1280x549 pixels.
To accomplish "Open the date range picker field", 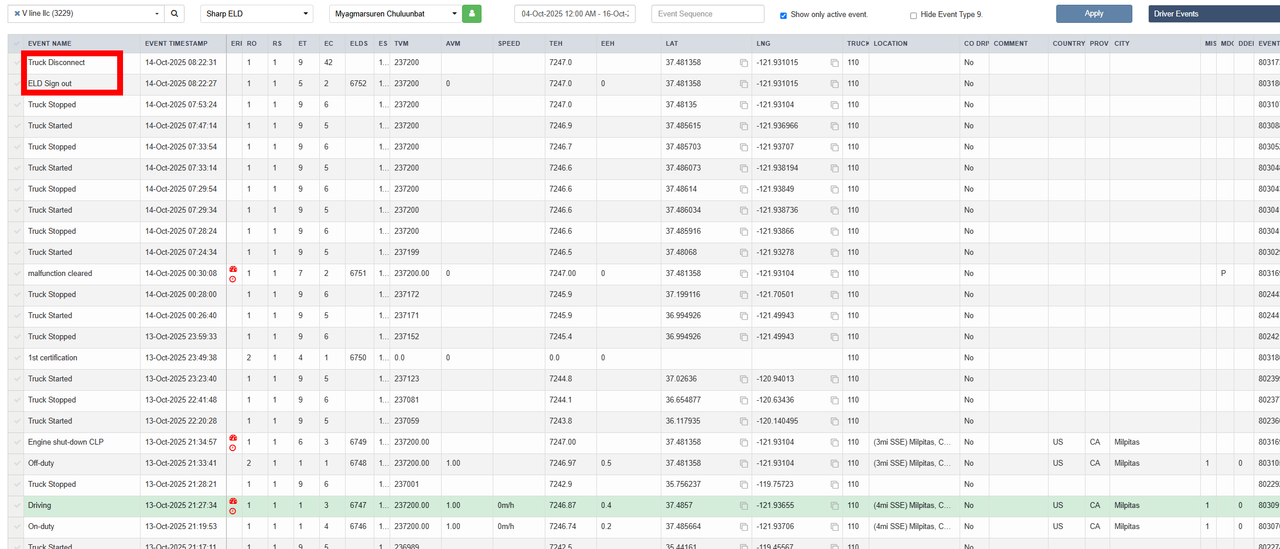I will point(575,14).
